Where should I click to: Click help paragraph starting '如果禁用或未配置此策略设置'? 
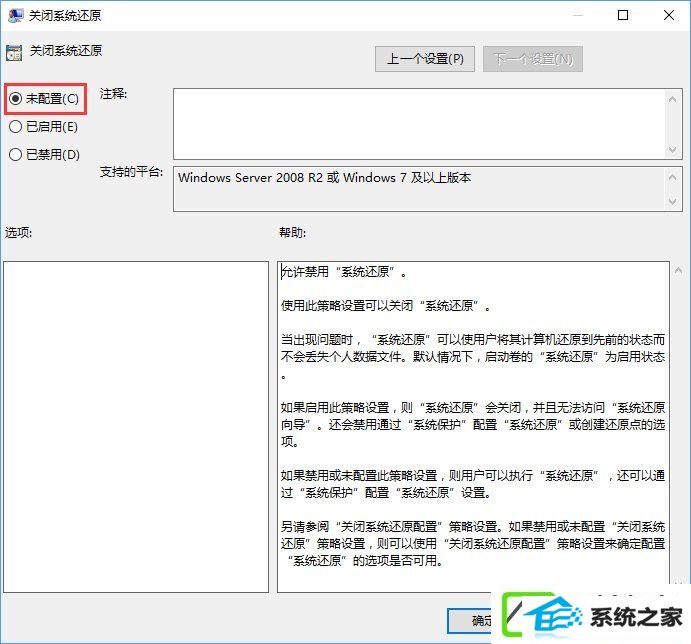473,484
